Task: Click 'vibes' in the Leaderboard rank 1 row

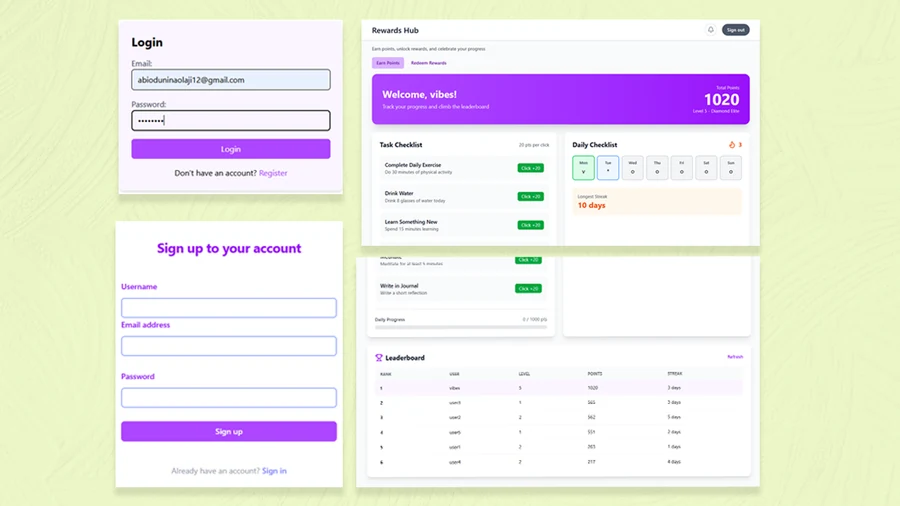Action: pos(455,388)
